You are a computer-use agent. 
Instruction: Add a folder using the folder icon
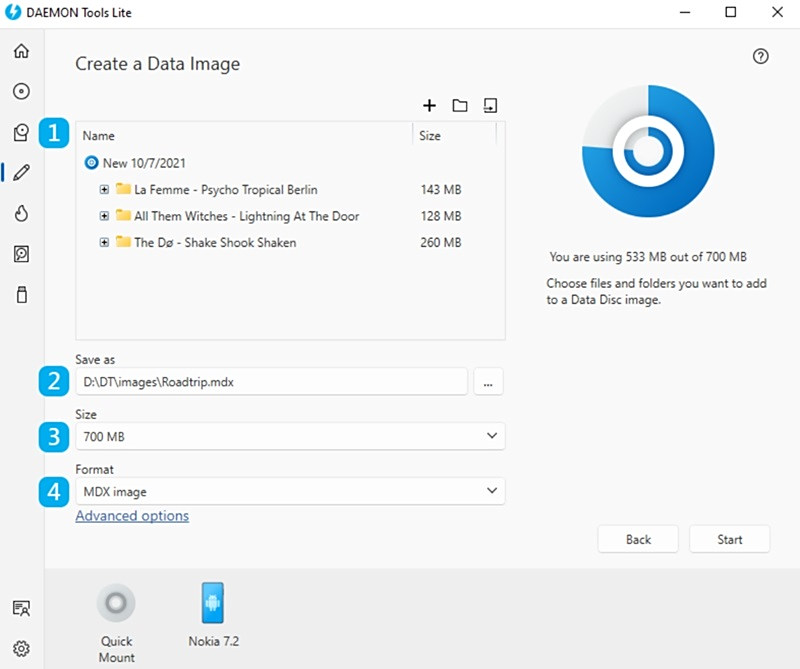(x=461, y=105)
